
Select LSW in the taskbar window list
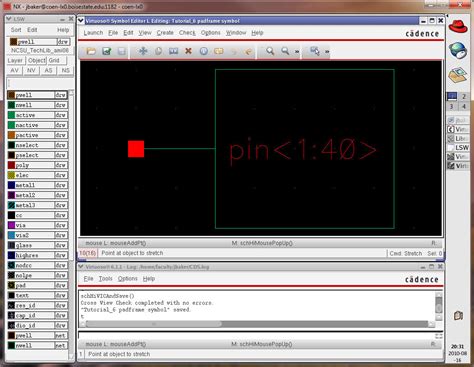[458, 147]
